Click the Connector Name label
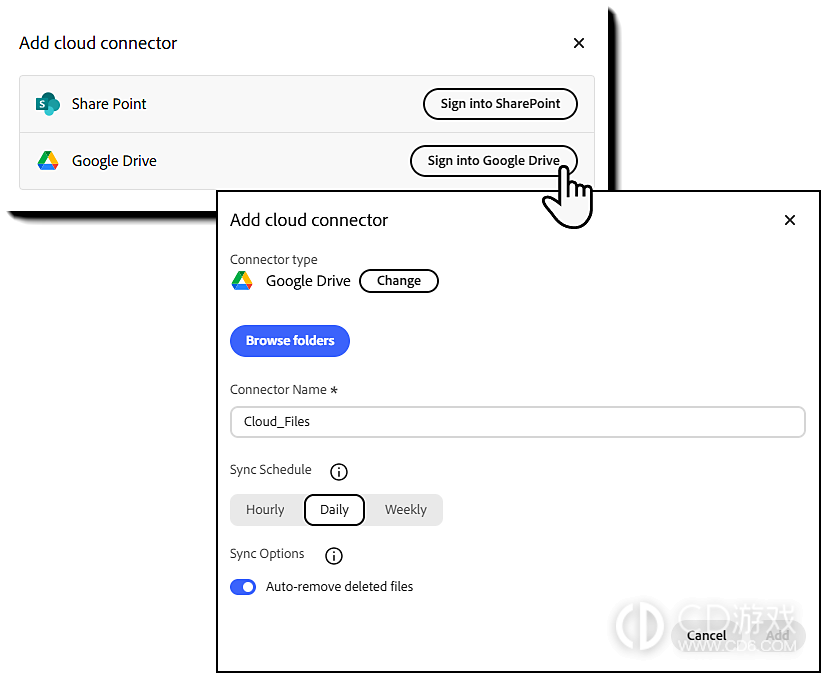The width and height of the screenshot is (821, 673). point(284,390)
